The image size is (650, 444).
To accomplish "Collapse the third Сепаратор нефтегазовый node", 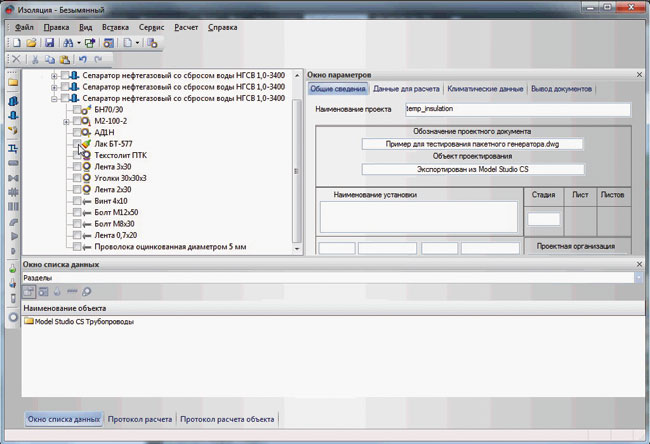I will [54, 99].
